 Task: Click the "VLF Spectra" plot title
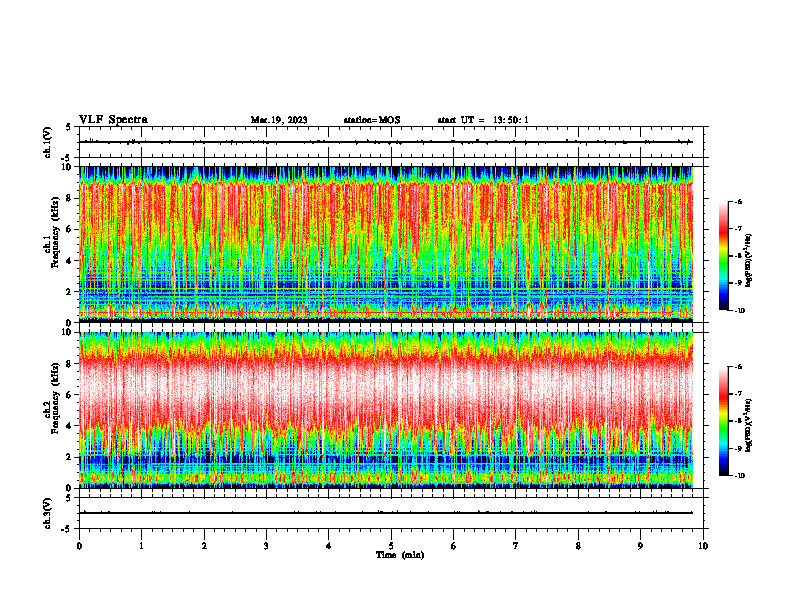pyautogui.click(x=113, y=120)
